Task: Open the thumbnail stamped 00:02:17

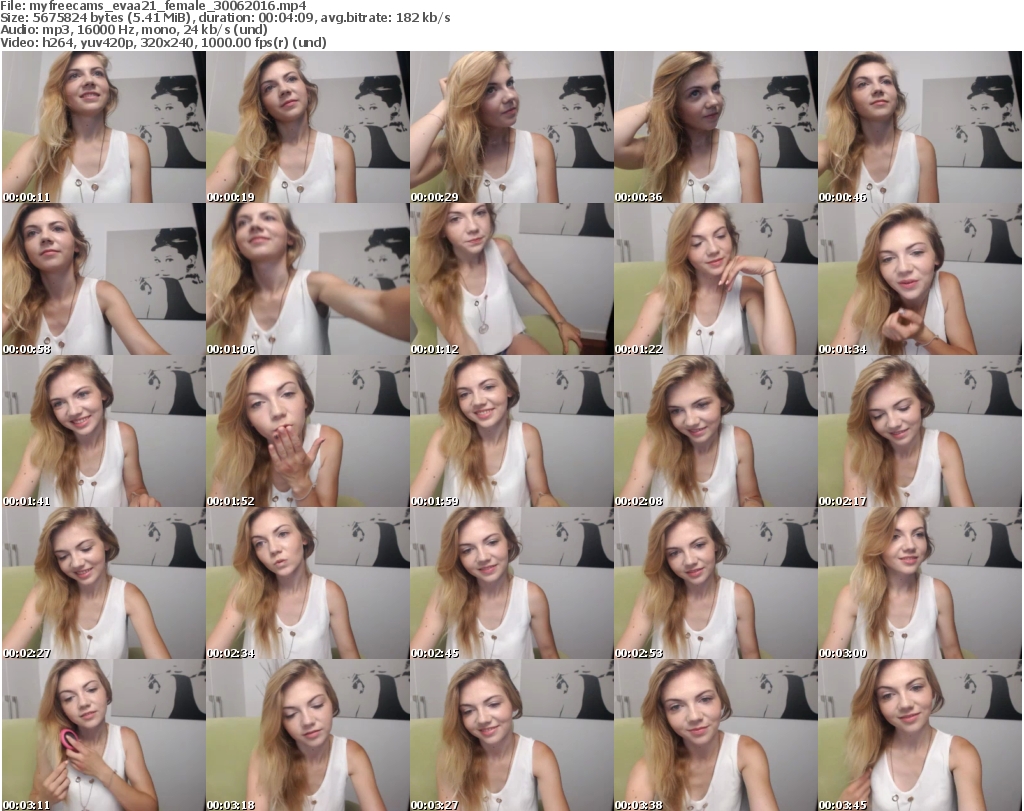Action: click(x=919, y=432)
